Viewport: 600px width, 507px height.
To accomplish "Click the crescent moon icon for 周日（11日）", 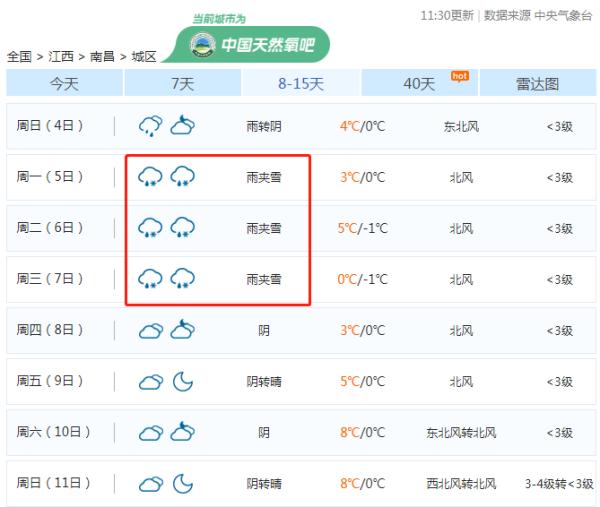I will tap(183, 484).
